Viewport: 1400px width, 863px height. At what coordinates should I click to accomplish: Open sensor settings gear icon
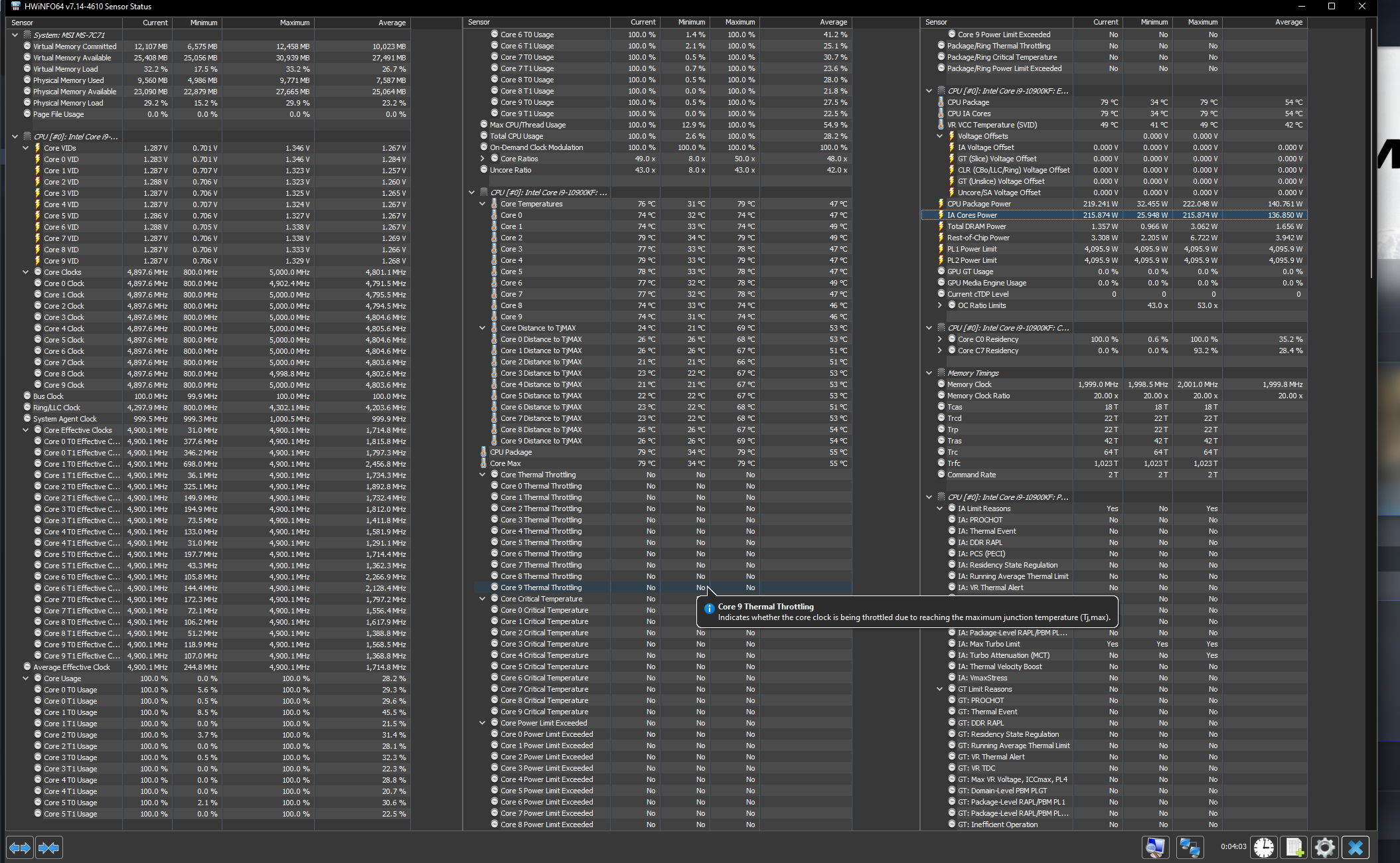(1324, 848)
